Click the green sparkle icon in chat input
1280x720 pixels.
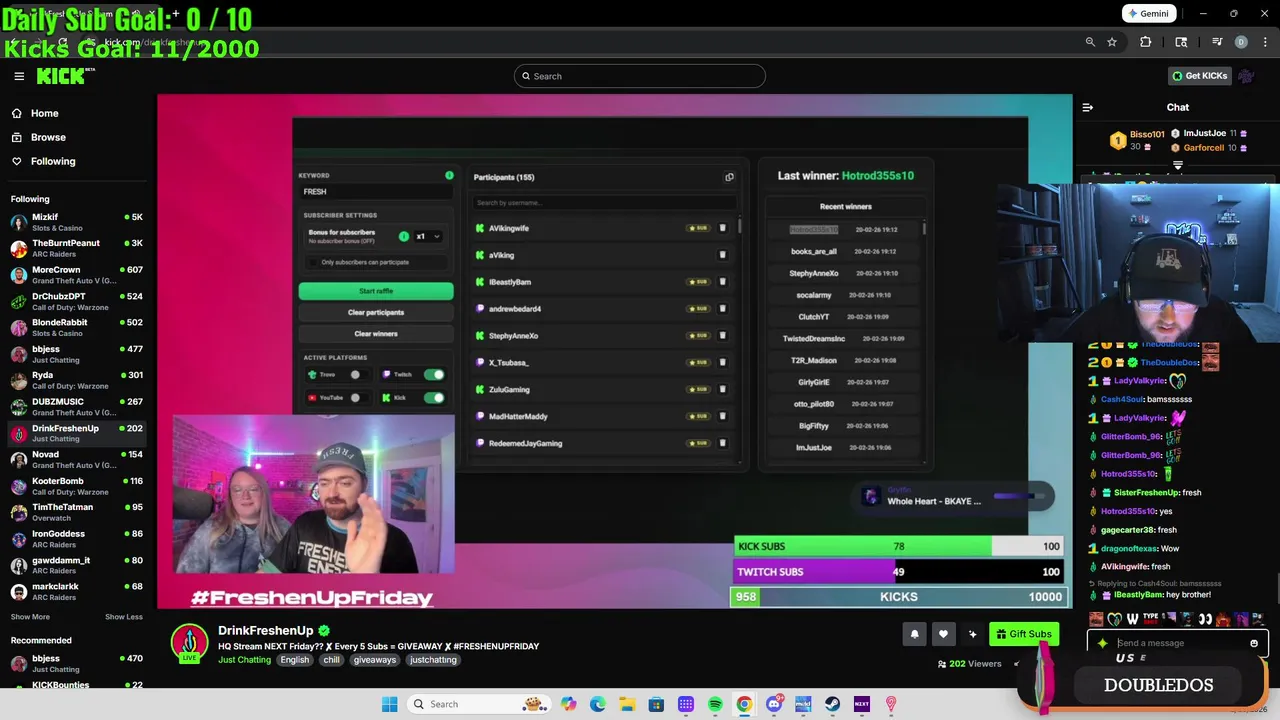[x=1102, y=643]
